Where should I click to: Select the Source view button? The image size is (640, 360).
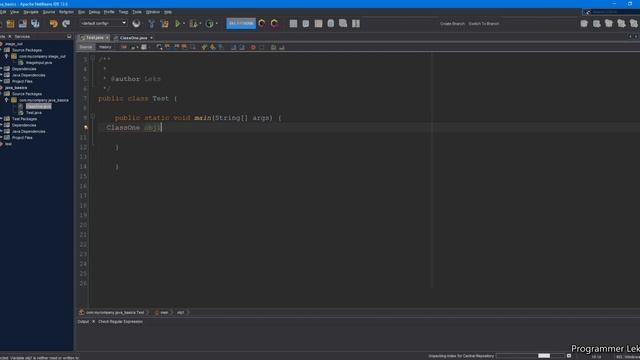click(86, 47)
